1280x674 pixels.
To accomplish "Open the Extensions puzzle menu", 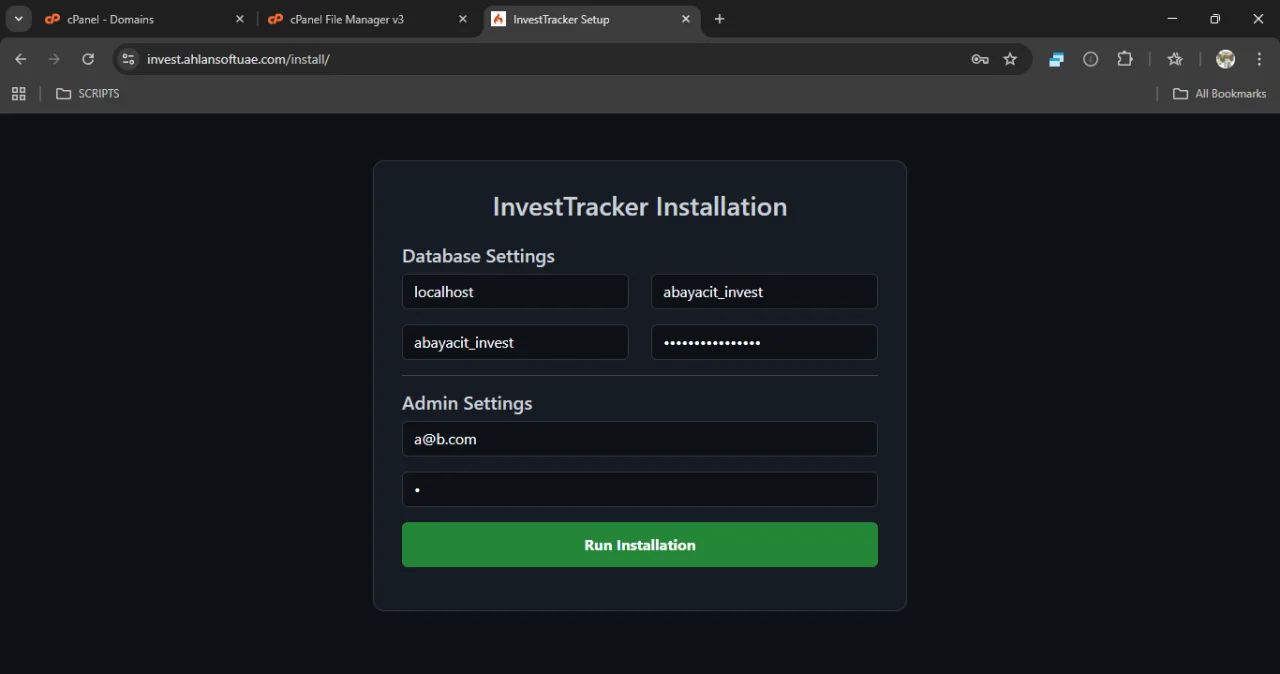I will pos(1125,59).
